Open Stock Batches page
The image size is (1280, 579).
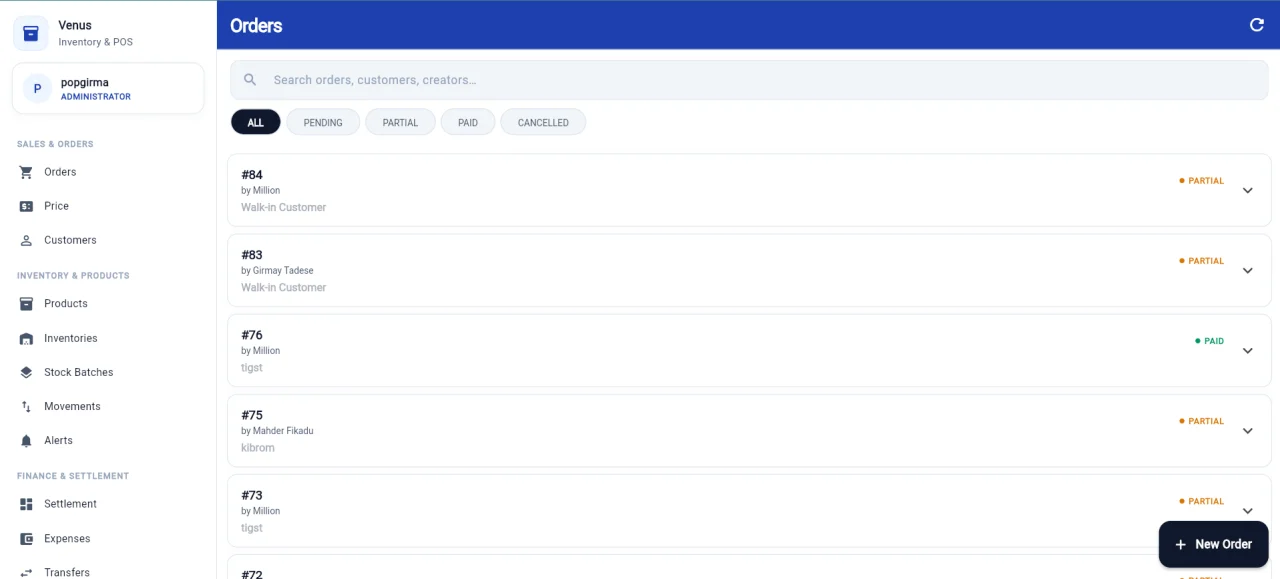[x=108, y=372]
